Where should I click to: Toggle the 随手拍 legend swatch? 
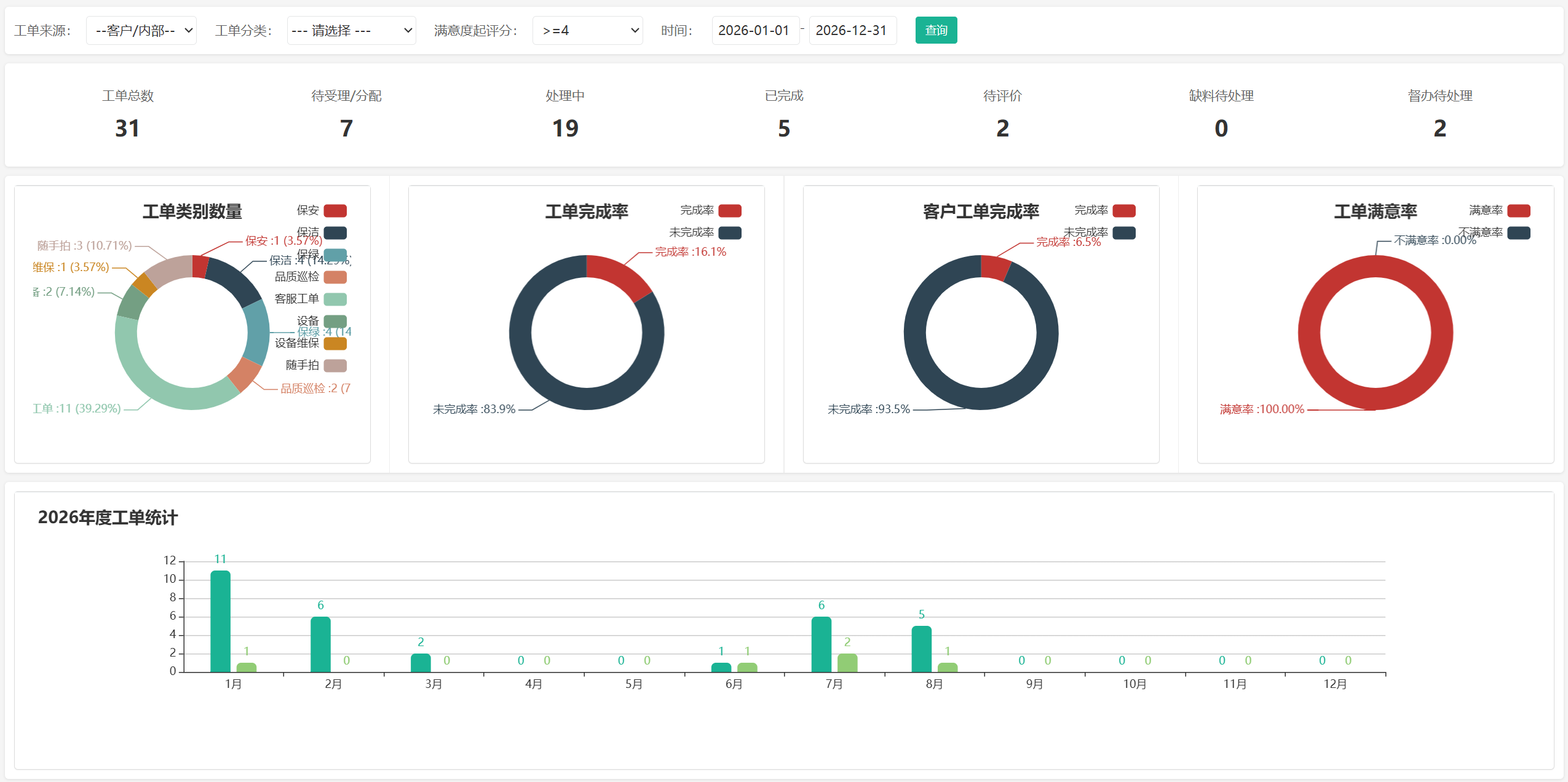tap(335, 366)
